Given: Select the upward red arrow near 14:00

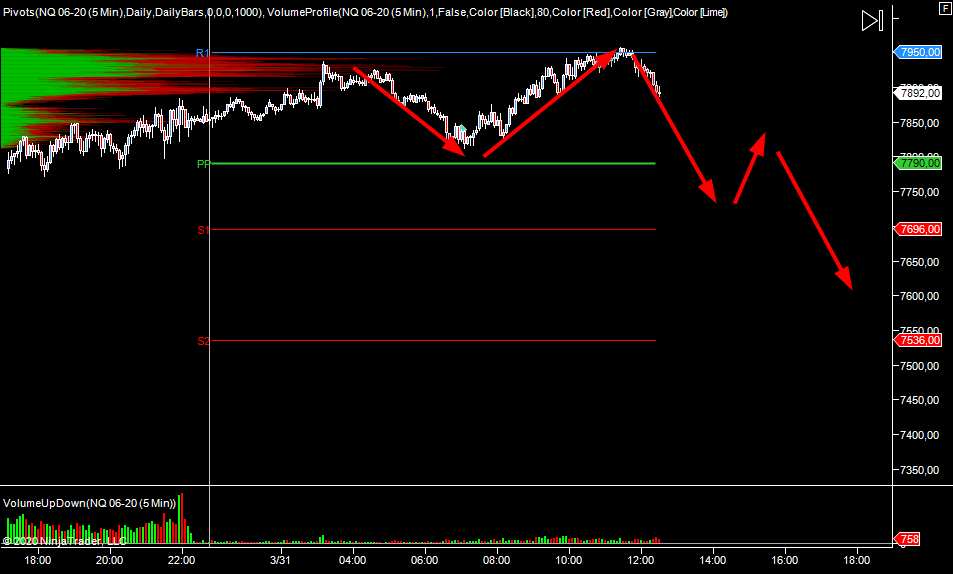Looking at the screenshot, I should [750, 168].
